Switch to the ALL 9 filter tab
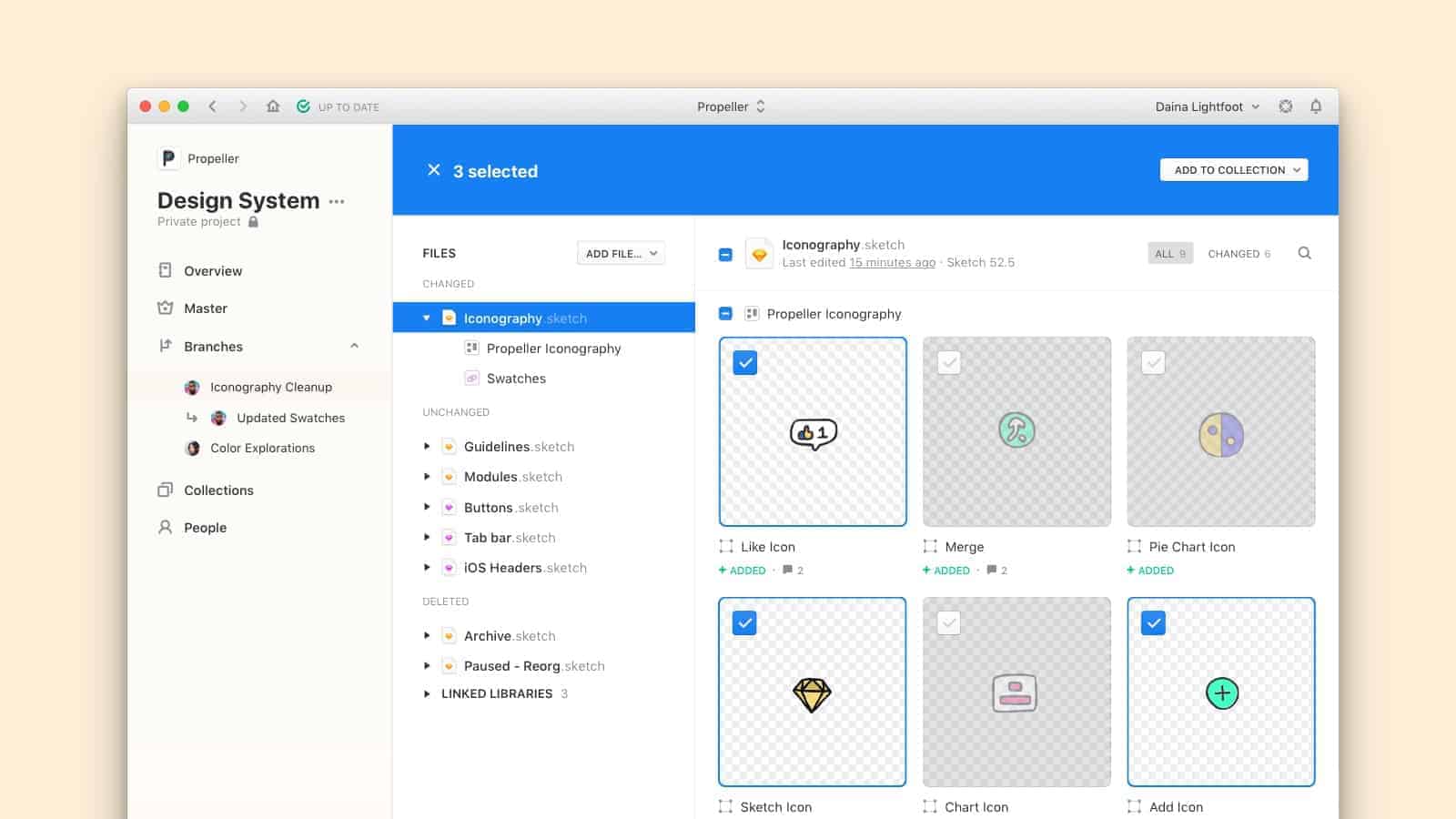1456x819 pixels. click(1170, 253)
